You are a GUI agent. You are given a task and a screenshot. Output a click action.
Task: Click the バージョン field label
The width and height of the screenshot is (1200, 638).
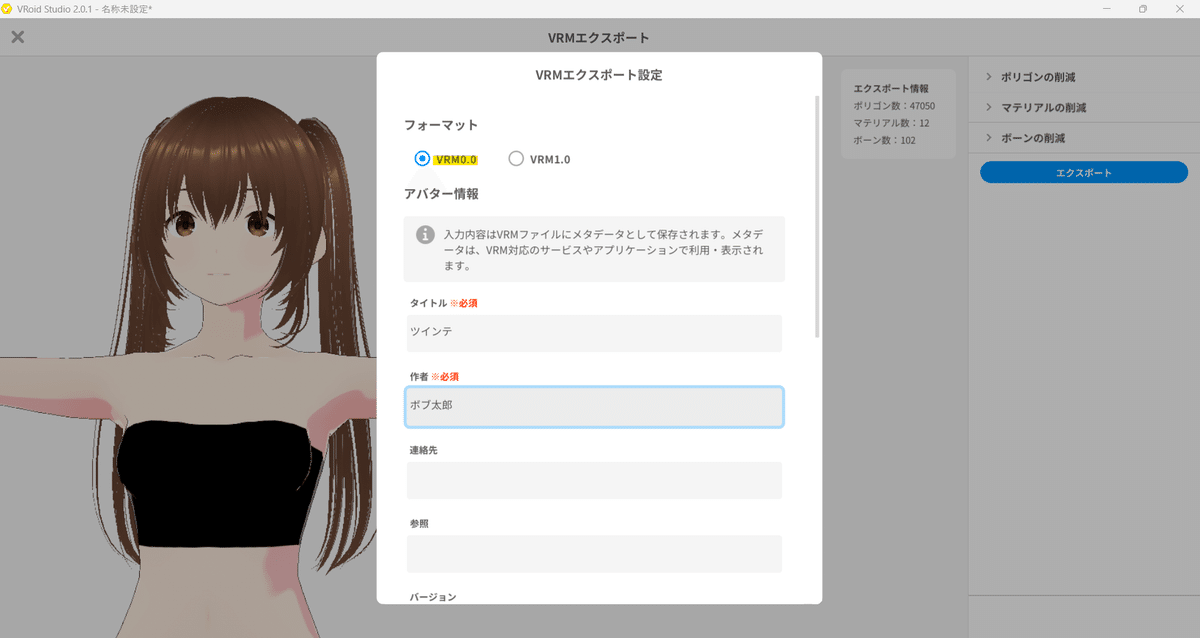pos(433,597)
